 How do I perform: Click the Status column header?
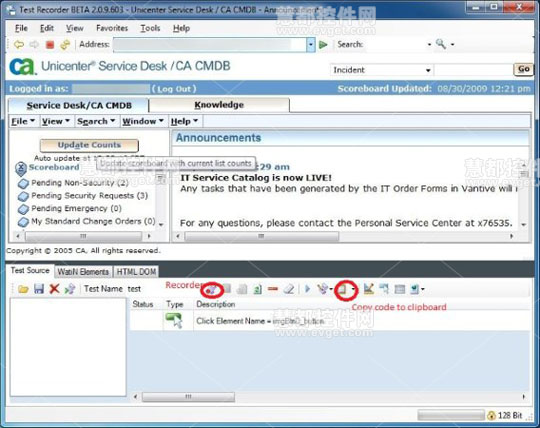click(x=143, y=304)
